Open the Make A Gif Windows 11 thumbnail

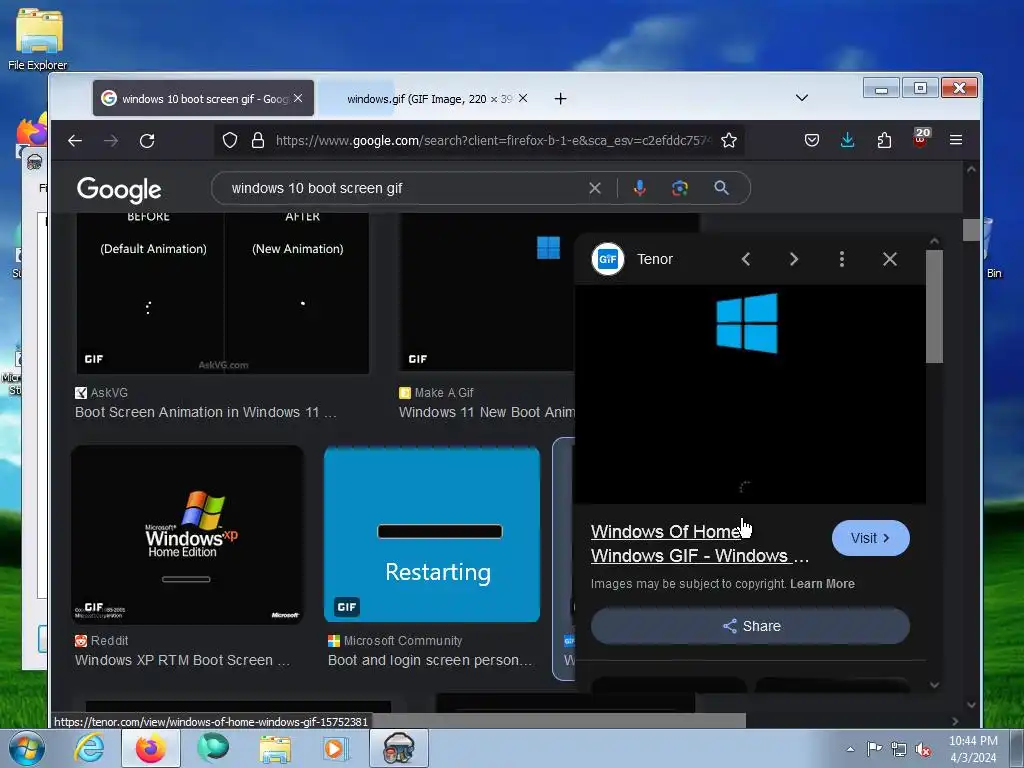click(x=487, y=292)
